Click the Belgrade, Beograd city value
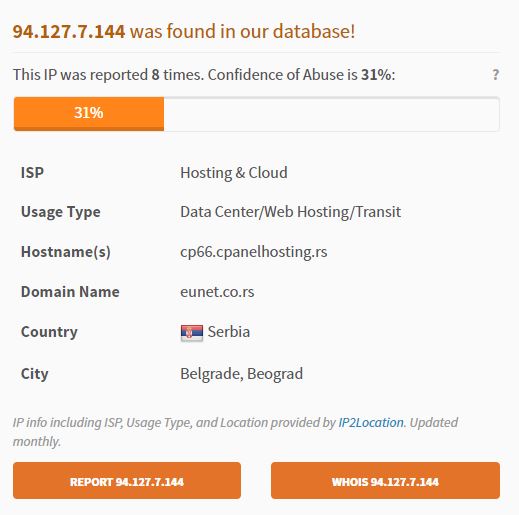This screenshot has height=515, width=519. tap(242, 374)
